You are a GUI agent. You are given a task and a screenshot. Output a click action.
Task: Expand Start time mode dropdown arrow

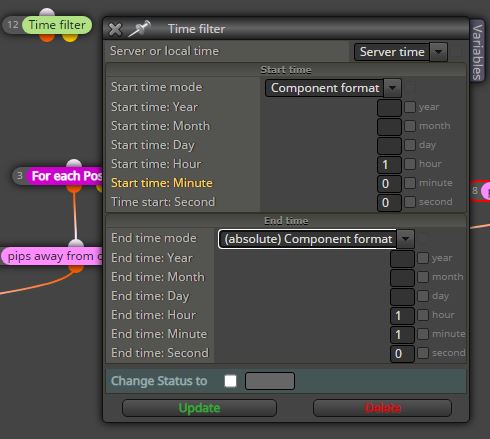(x=392, y=88)
